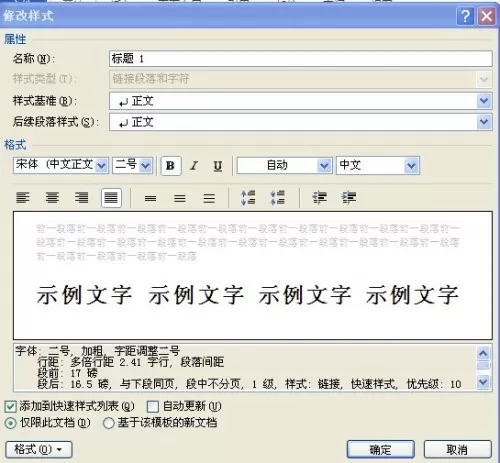The height and width of the screenshot is (463, 500).
Task: Open font name 宋体 dropdown
Action: point(101,165)
